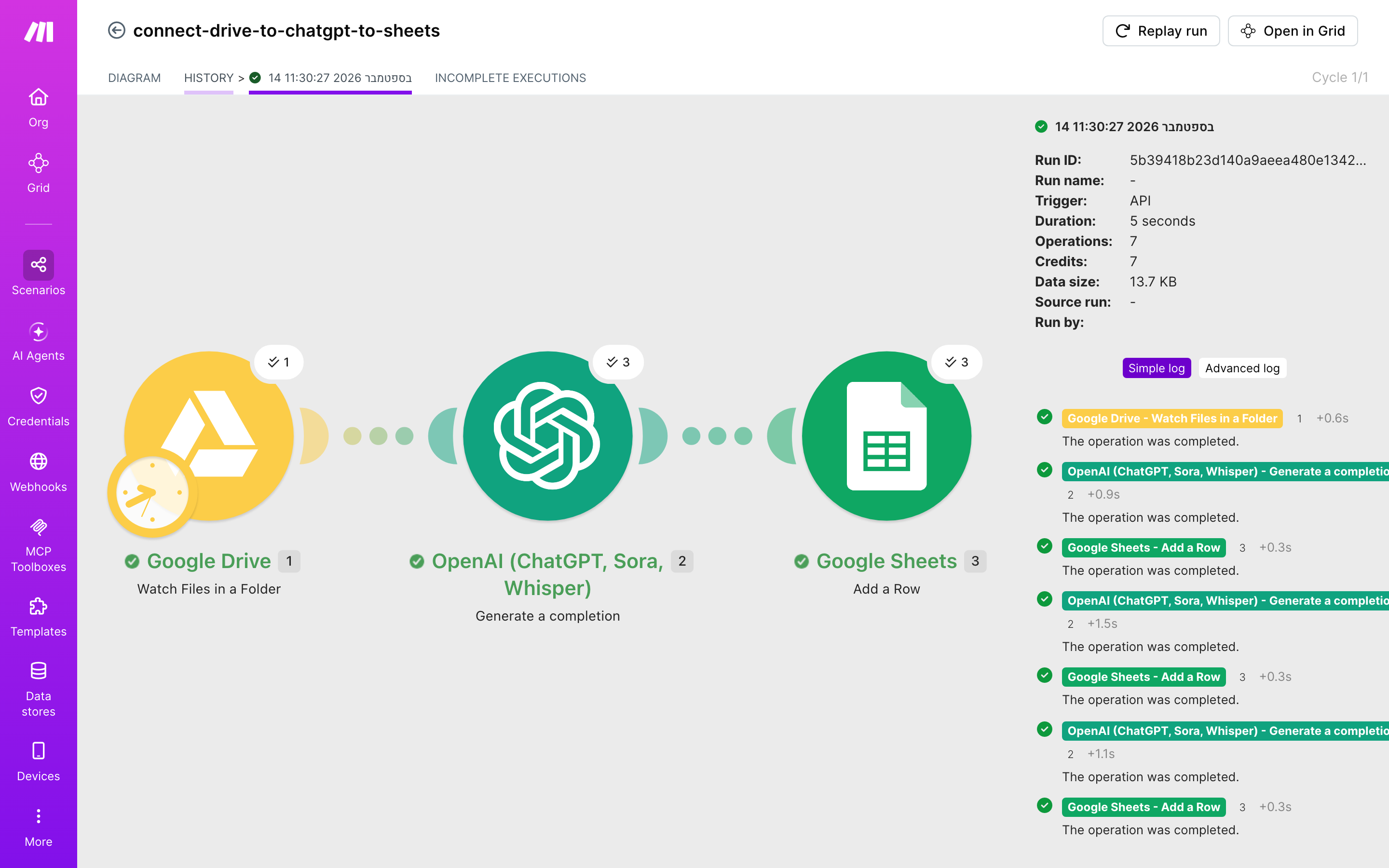This screenshot has height=868, width=1389.
Task: Click the check icon of the first OpenAI log entry
Action: click(x=1045, y=470)
